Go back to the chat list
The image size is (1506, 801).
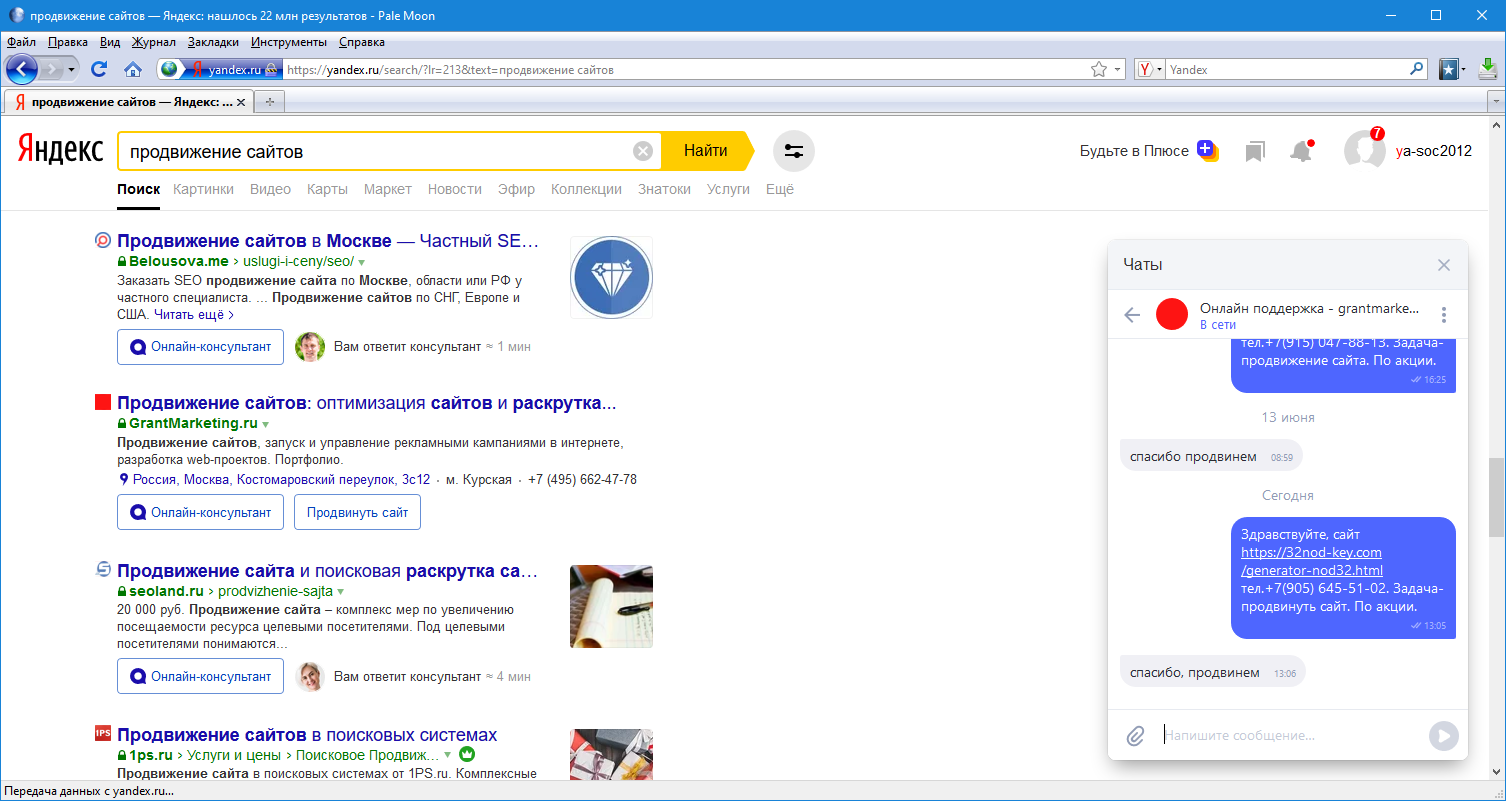1132,315
